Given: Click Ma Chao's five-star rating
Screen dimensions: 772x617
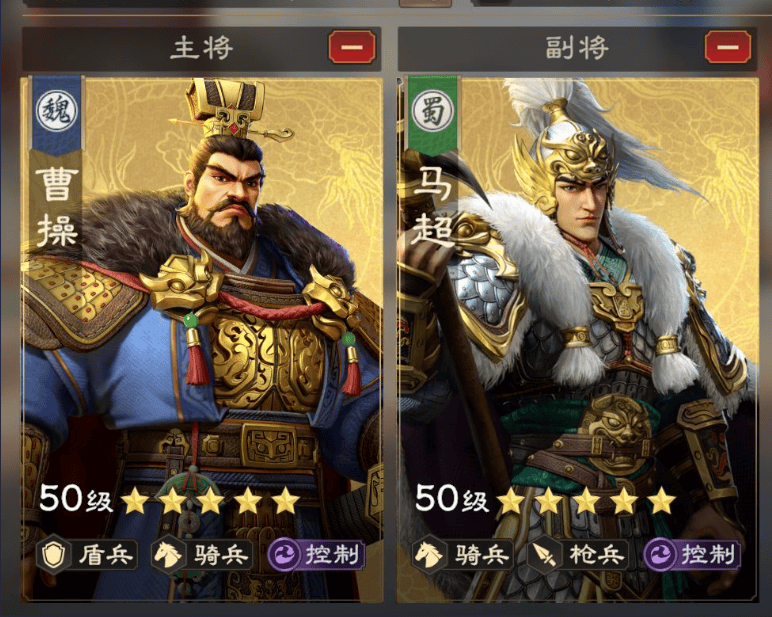Looking at the screenshot, I should [x=586, y=500].
